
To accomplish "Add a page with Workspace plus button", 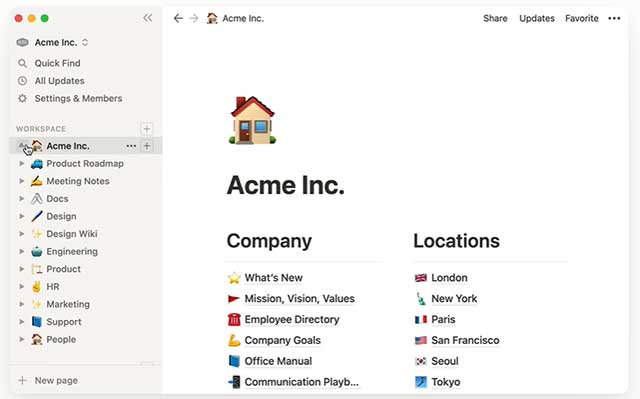I will point(147,129).
